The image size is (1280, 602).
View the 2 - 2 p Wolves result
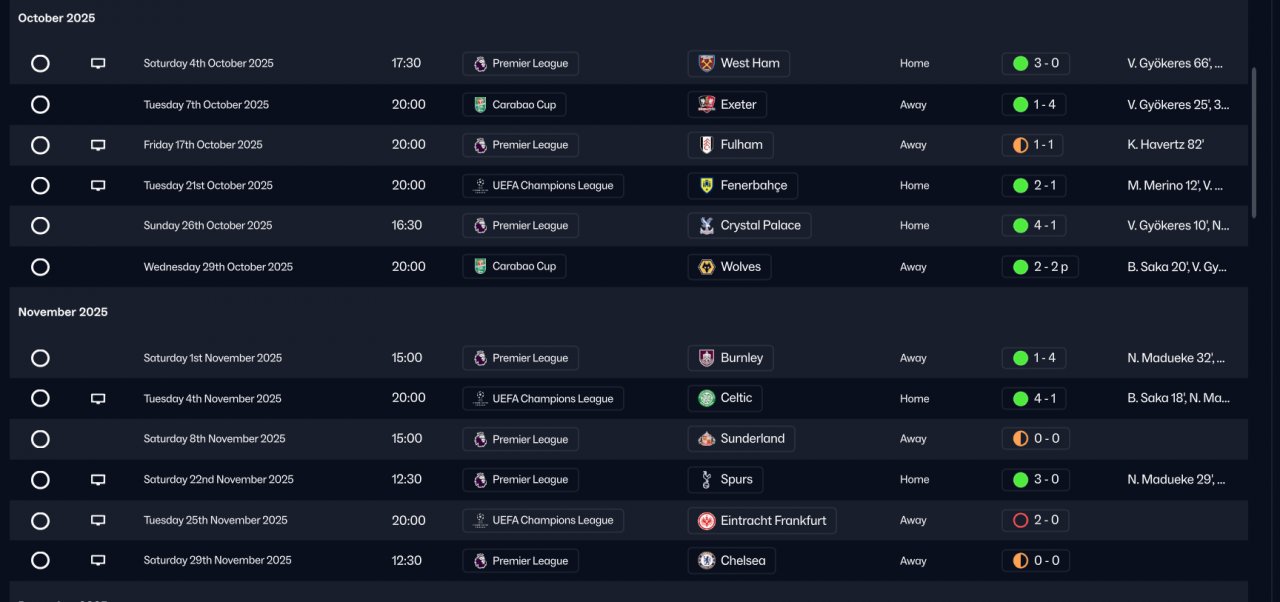point(1040,267)
